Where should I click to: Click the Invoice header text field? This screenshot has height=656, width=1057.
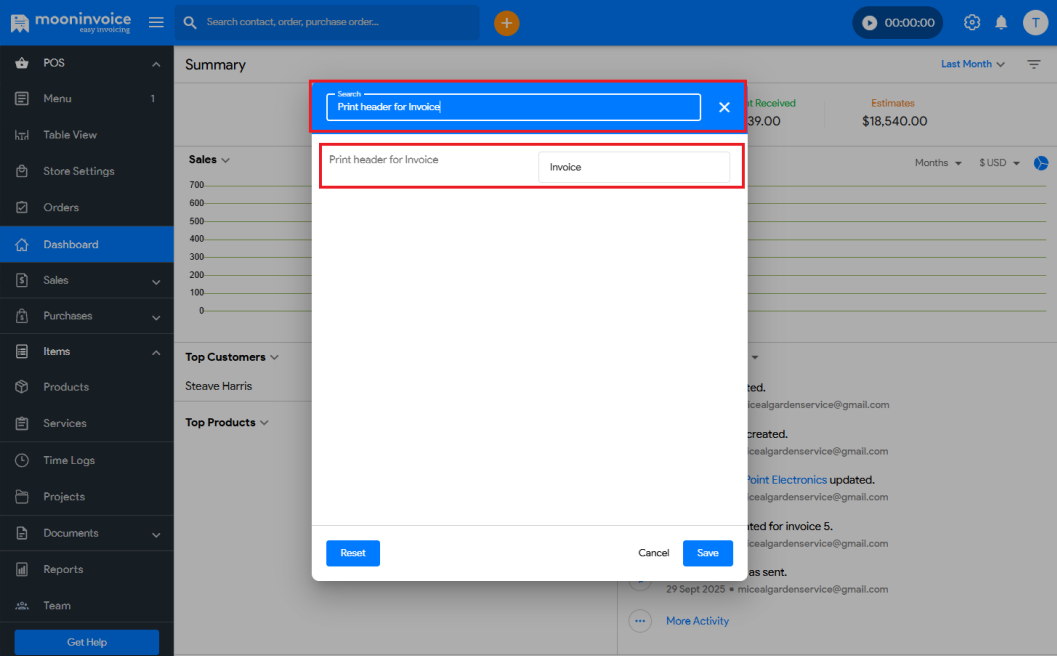coord(634,167)
